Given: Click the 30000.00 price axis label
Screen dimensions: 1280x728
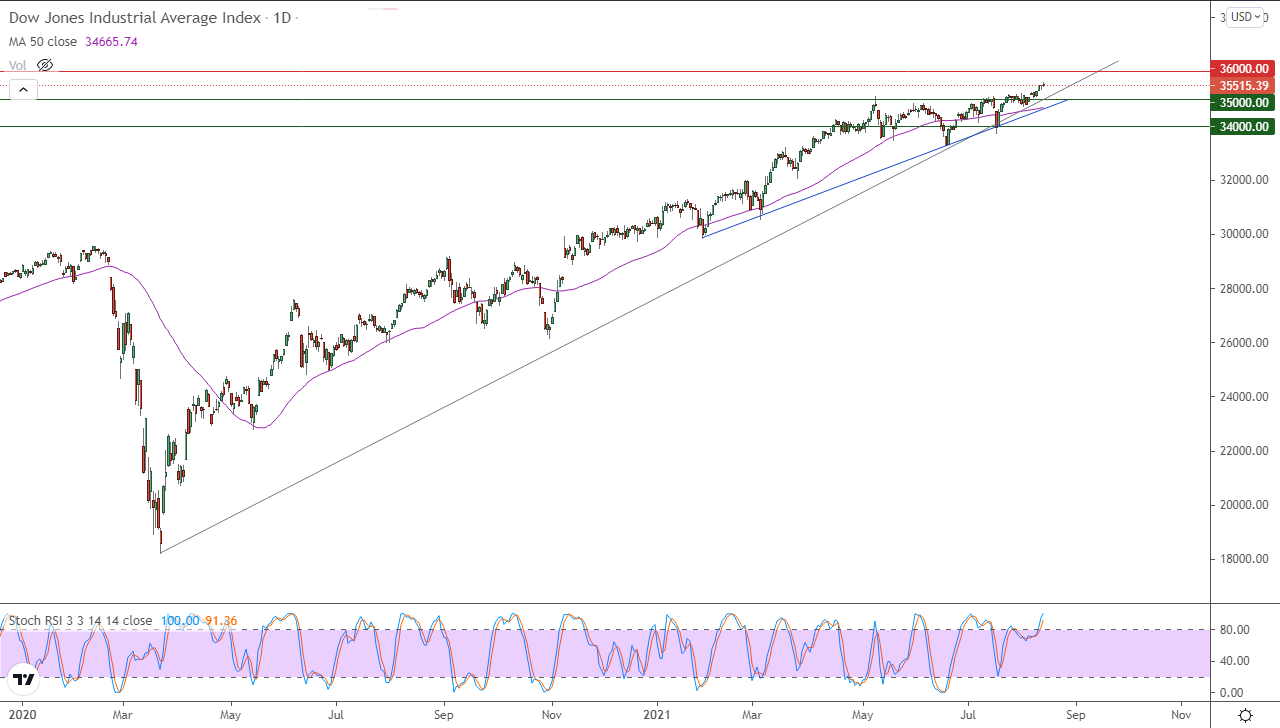Looking at the screenshot, I should coord(1244,234).
